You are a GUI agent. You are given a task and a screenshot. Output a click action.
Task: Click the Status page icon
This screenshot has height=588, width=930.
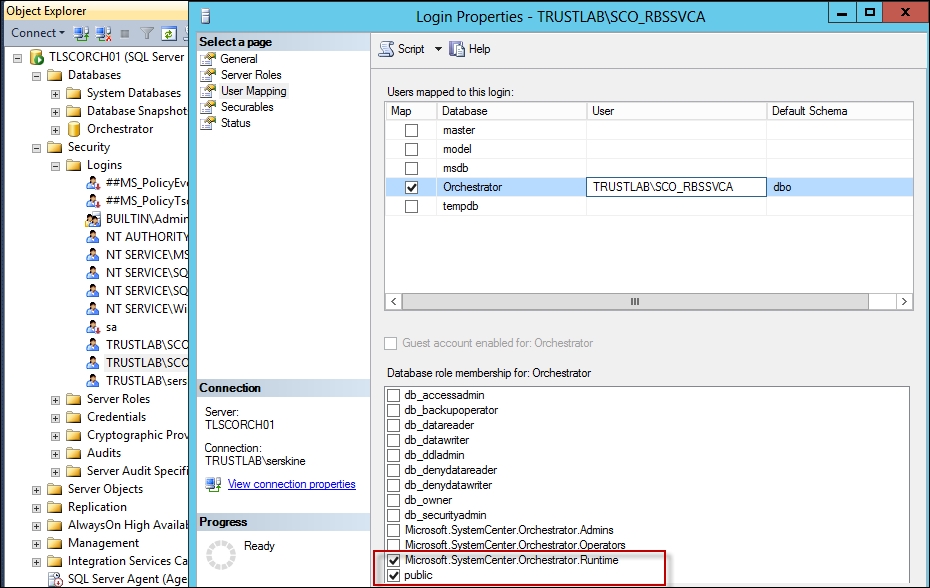(x=208, y=123)
